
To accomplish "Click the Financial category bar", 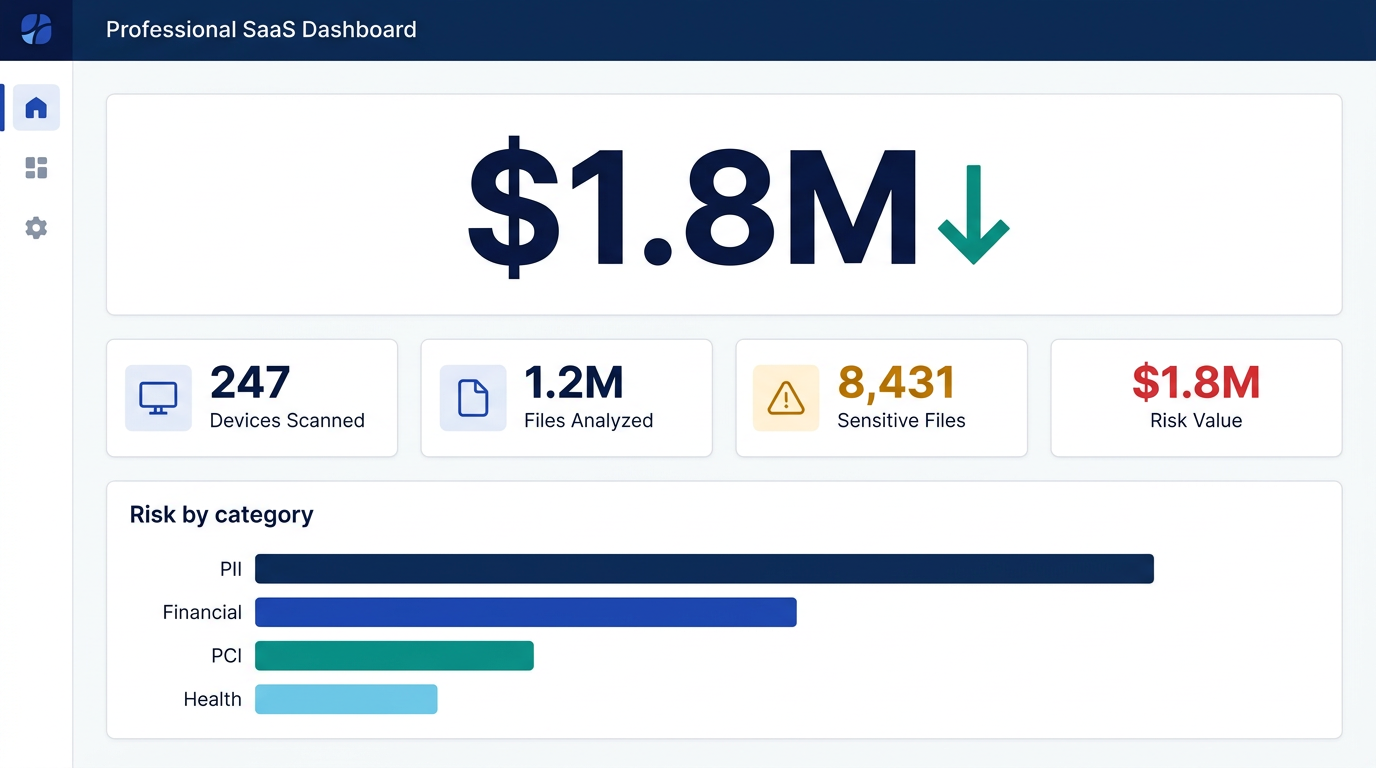I will pos(525,612).
